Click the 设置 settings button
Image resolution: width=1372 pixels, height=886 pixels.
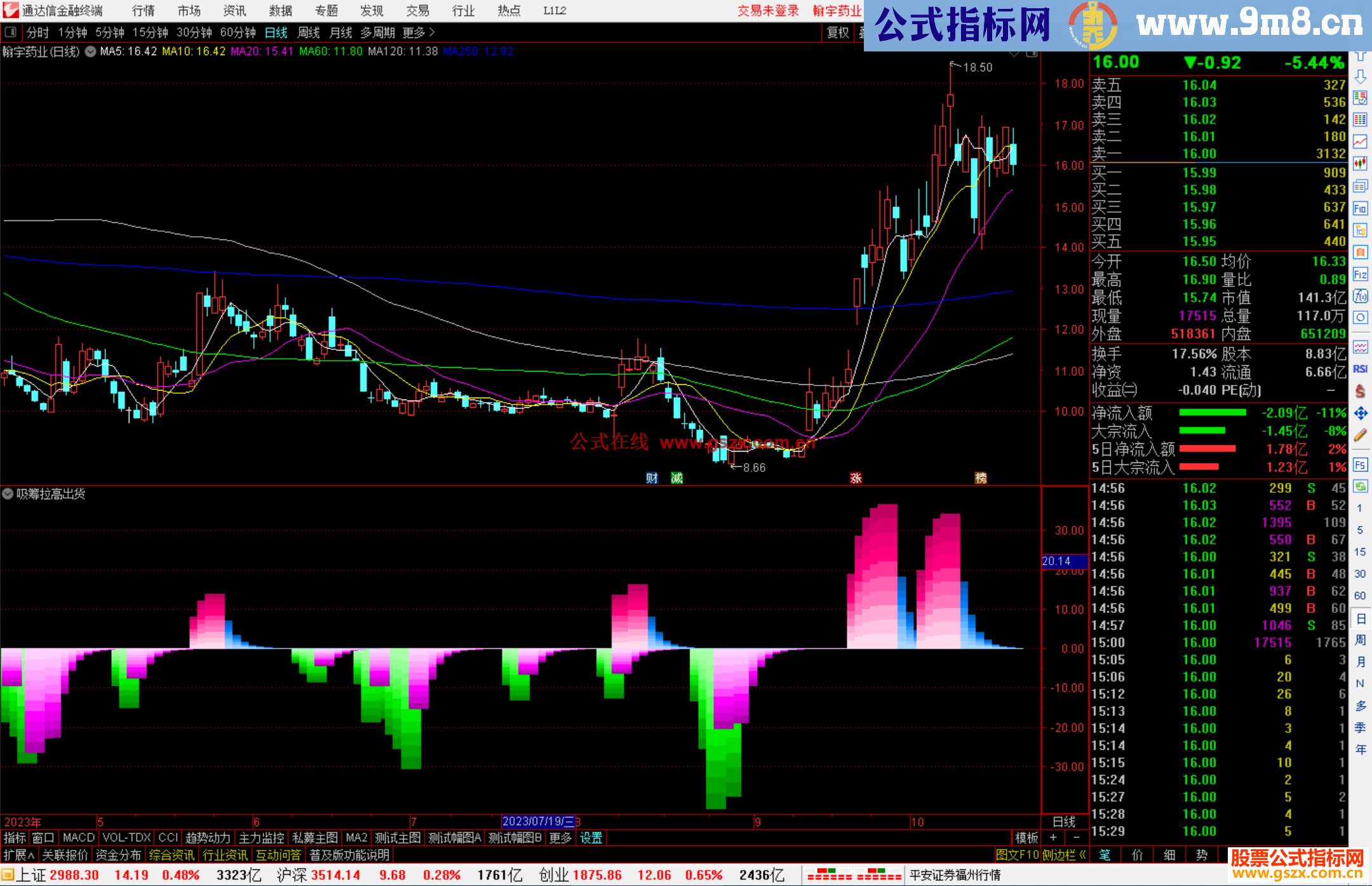coord(591,838)
